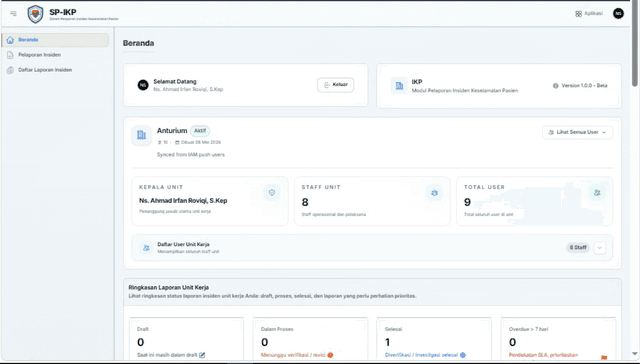Click the Selesai summary card
Screen dimensions: 640x364
click(434, 340)
